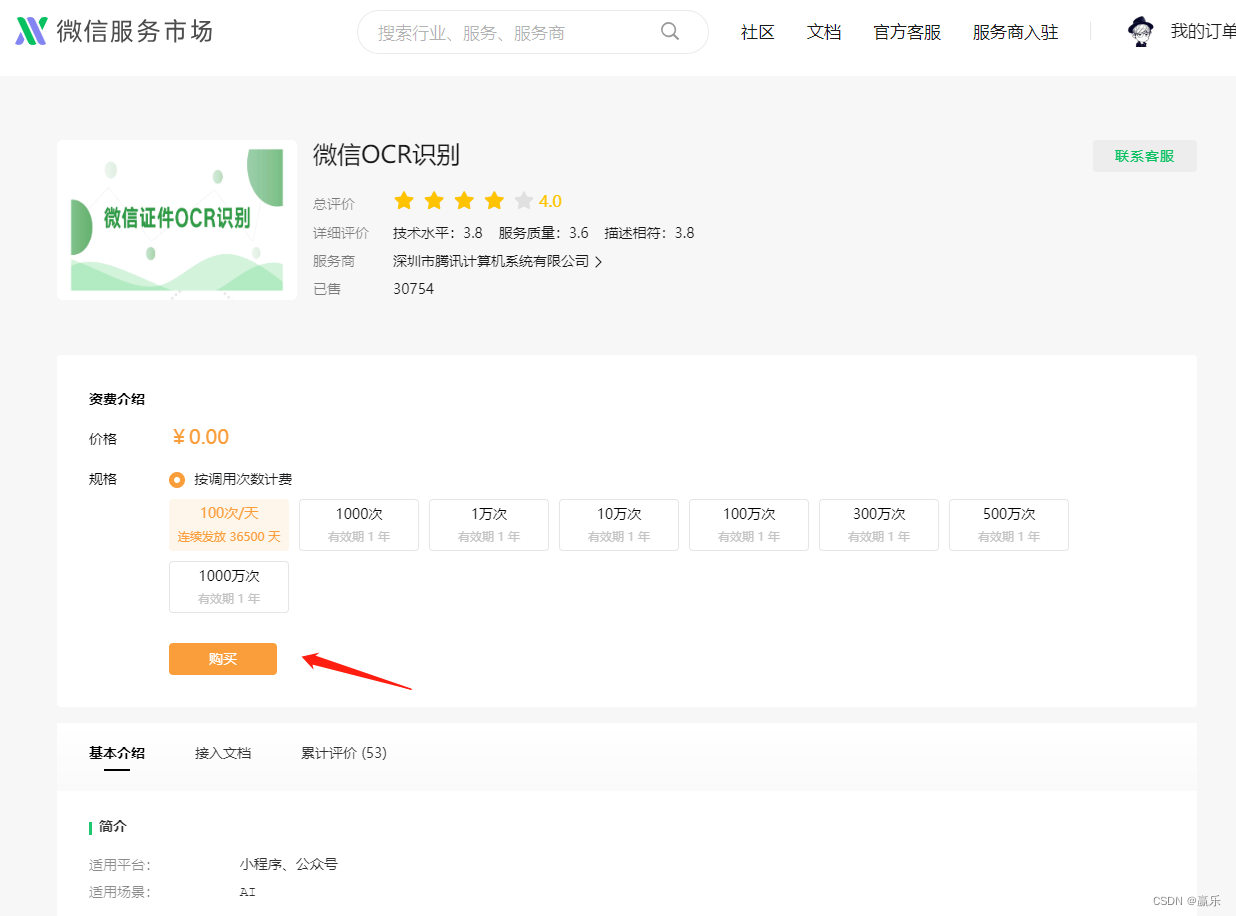Open 我的订单 in the header

[1203, 32]
